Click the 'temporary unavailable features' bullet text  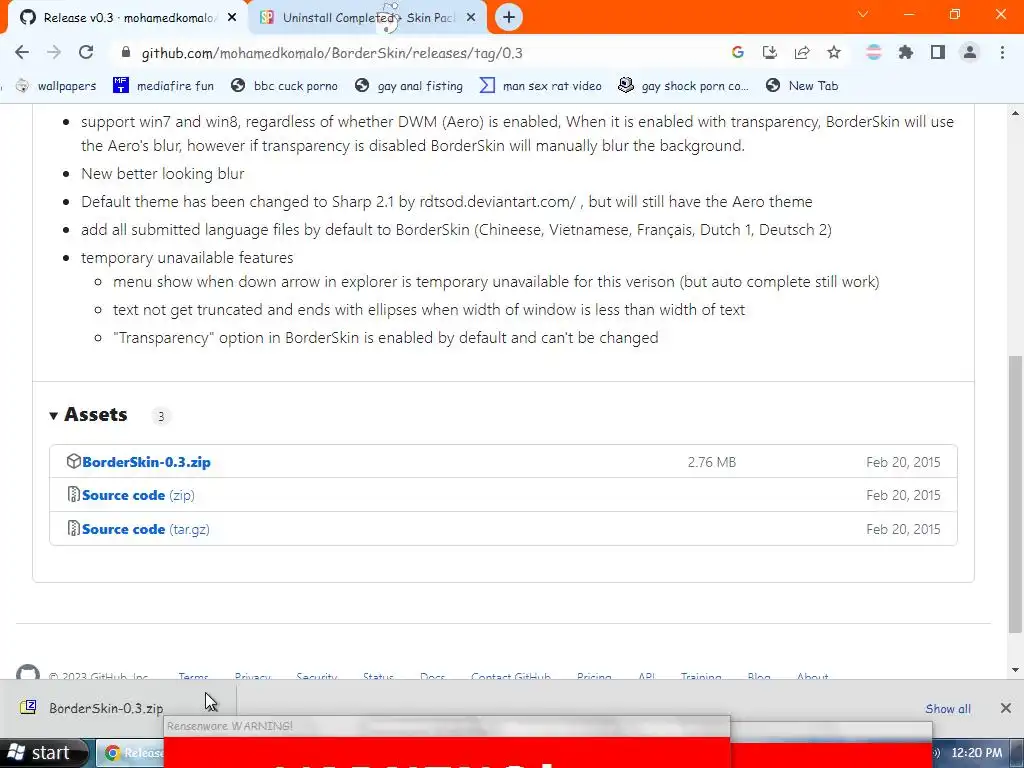(187, 258)
